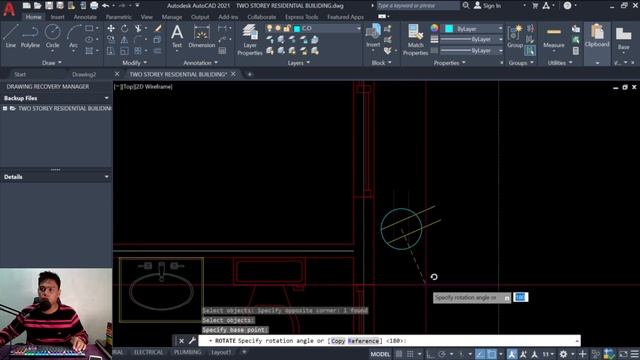Switch to the Drawing2 document tab

click(84, 74)
